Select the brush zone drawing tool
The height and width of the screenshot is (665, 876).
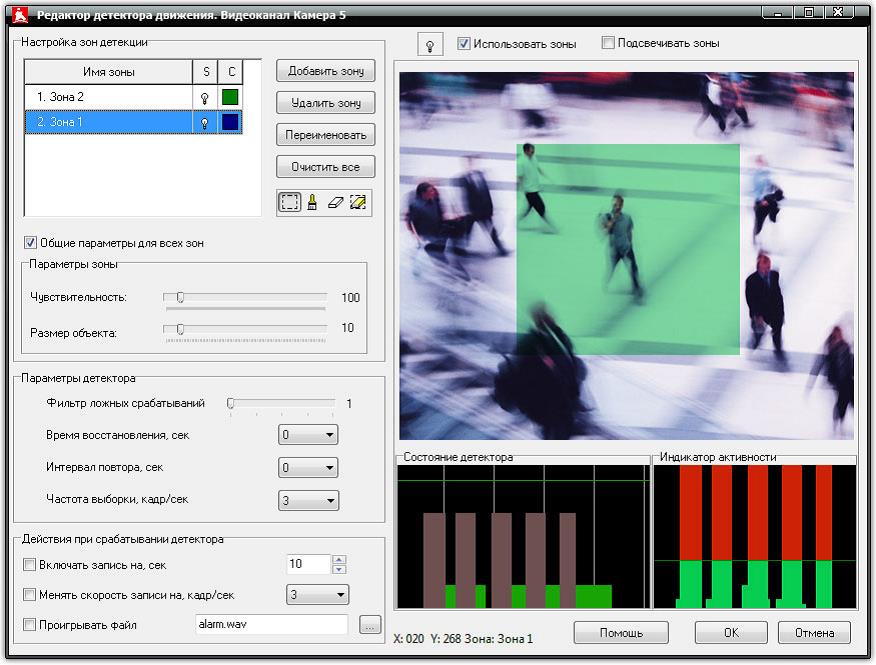[312, 202]
